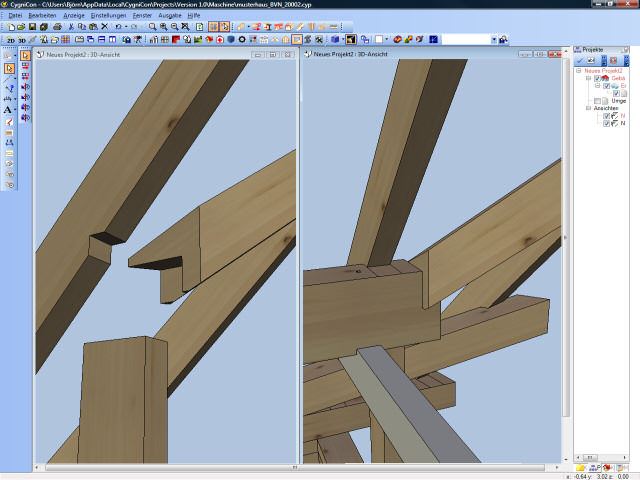Enable the 'Unge' checkbox in project tree
Viewport: 640px width, 480px height.
coord(598,101)
